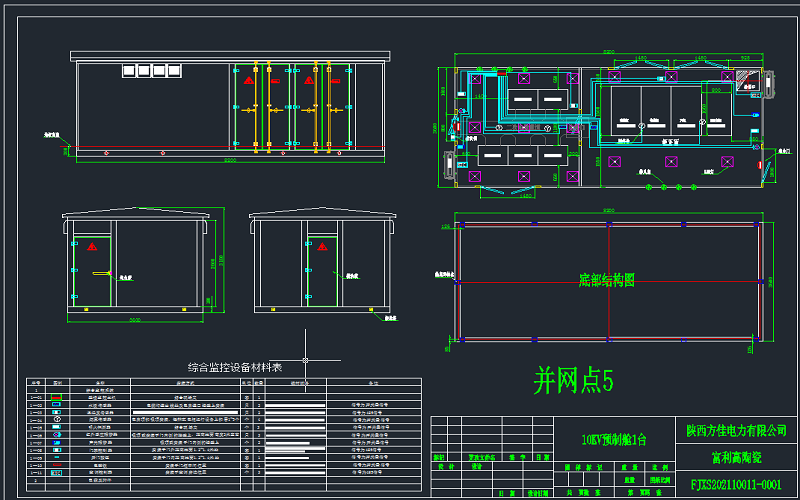Viewport: 800px width, 500px height.
Task: Click the warning triangle on the 5000-wide elevation door
Action: click(x=92, y=247)
